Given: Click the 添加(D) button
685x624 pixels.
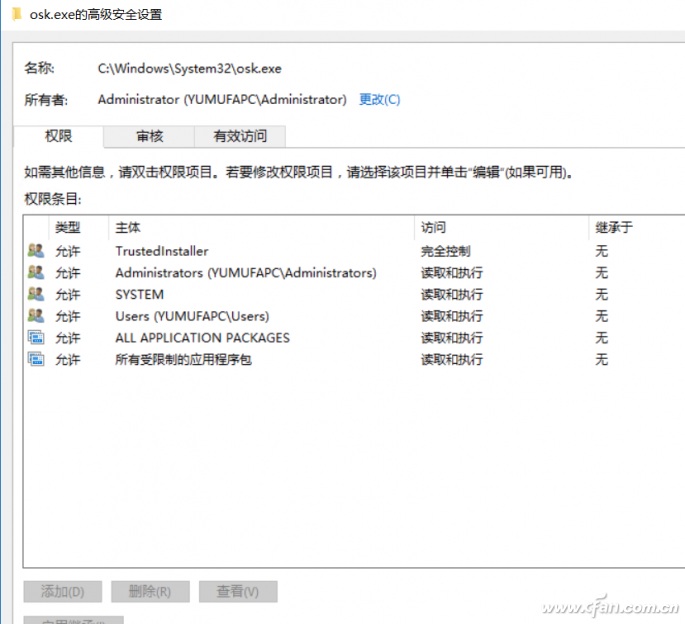Looking at the screenshot, I should pyautogui.click(x=62, y=592).
